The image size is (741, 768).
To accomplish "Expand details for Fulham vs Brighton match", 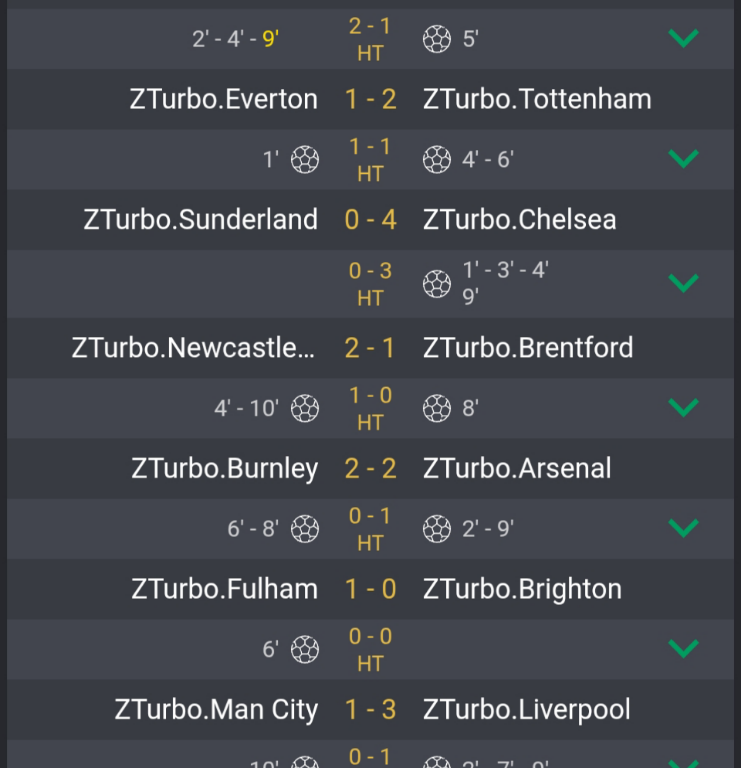I will pyautogui.click(x=683, y=649).
